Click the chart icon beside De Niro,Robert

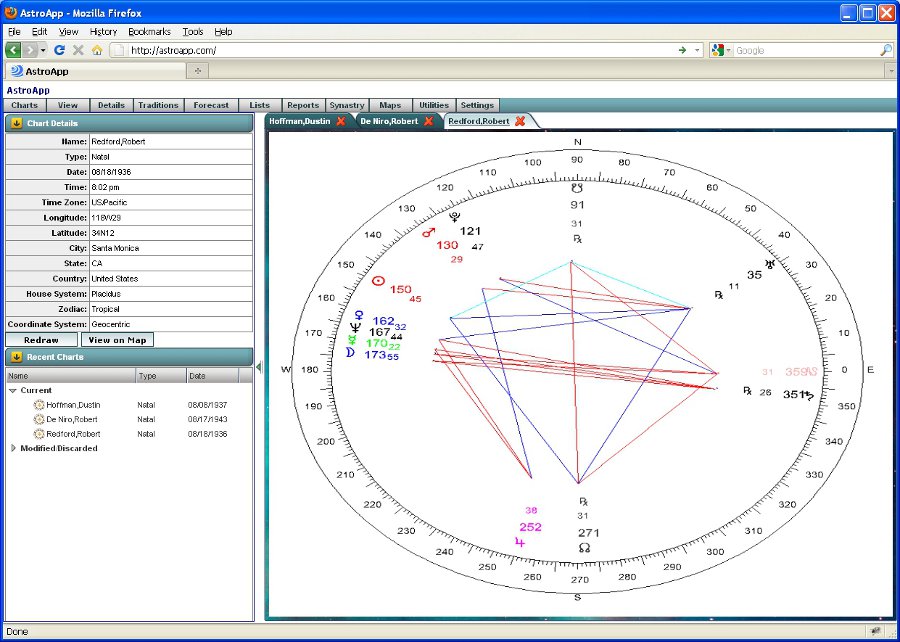(39, 420)
